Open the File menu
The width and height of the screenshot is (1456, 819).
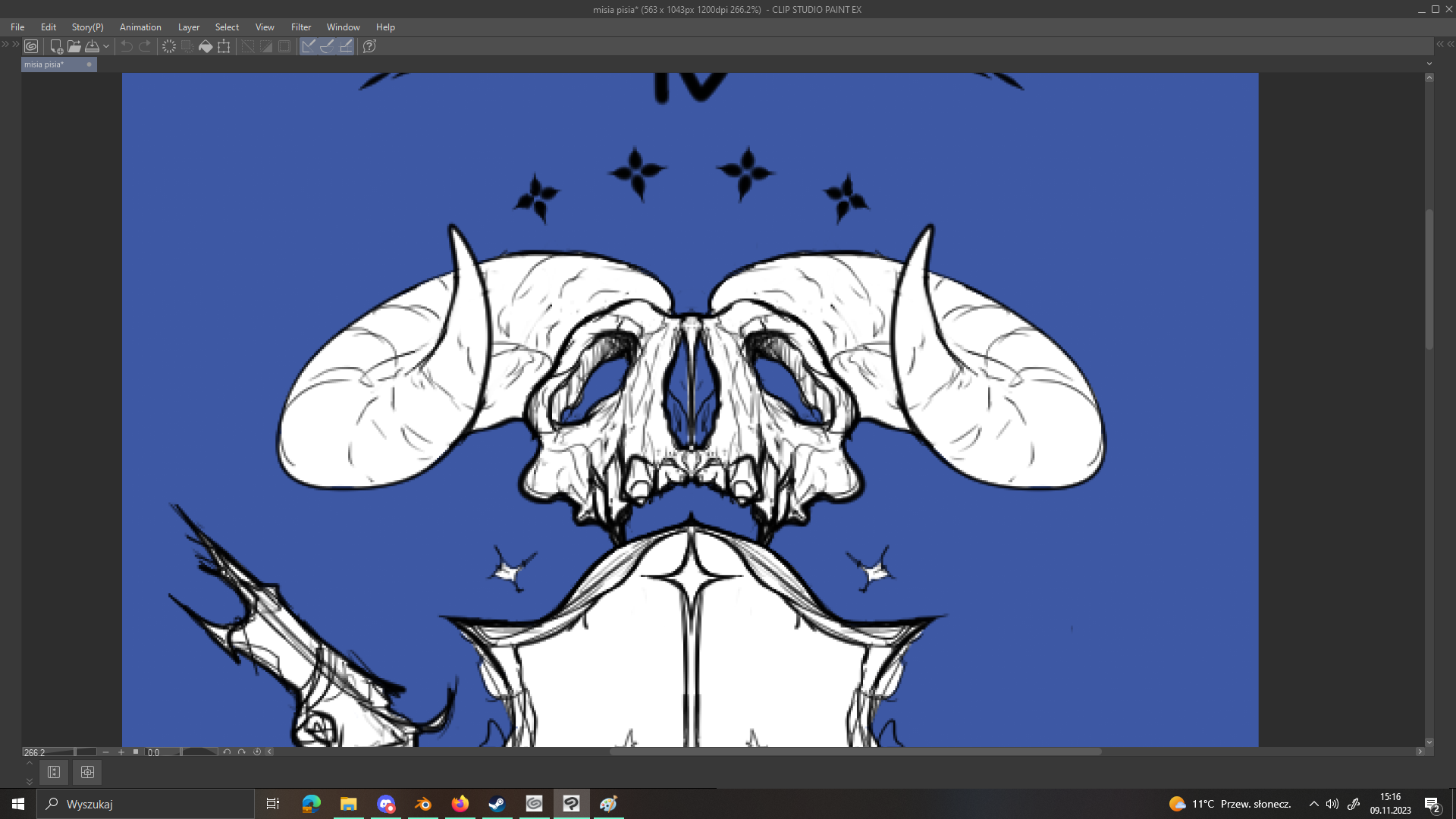point(17,27)
